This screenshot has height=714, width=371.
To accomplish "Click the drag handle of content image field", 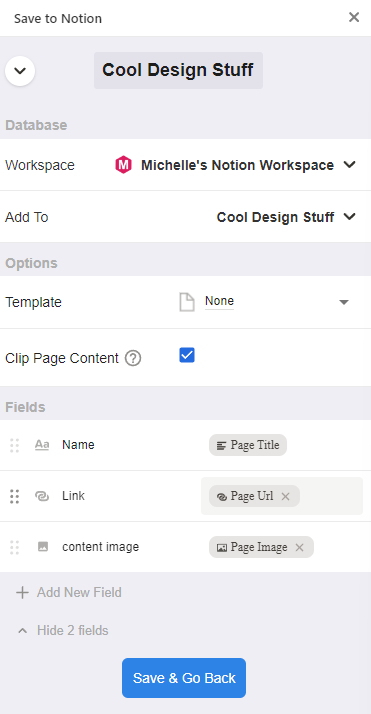I will pyautogui.click(x=15, y=547).
